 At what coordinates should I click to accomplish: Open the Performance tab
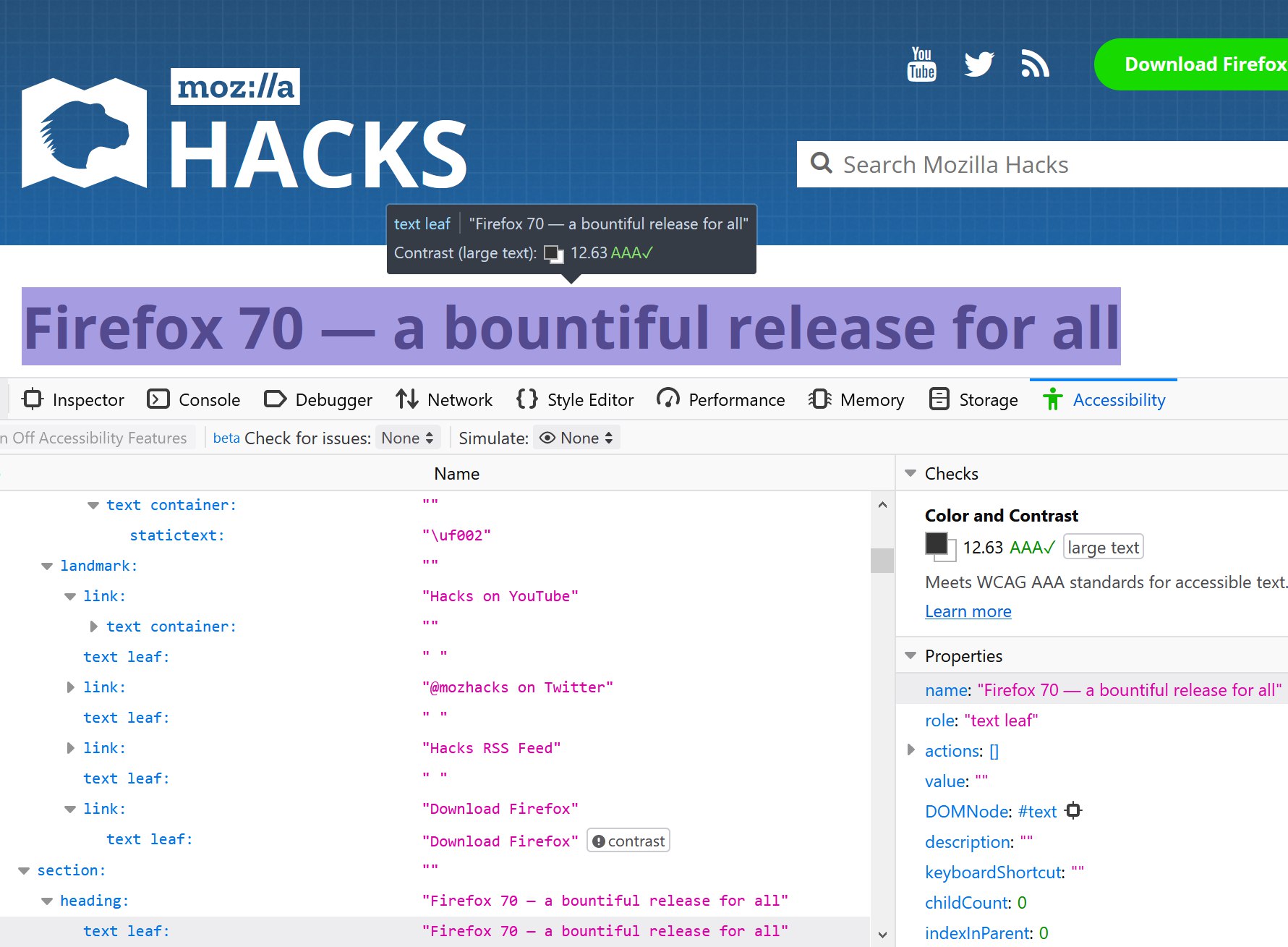(x=721, y=399)
